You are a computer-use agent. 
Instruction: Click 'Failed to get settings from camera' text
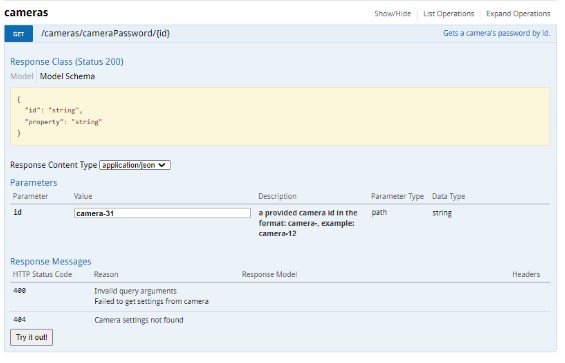pos(151,301)
